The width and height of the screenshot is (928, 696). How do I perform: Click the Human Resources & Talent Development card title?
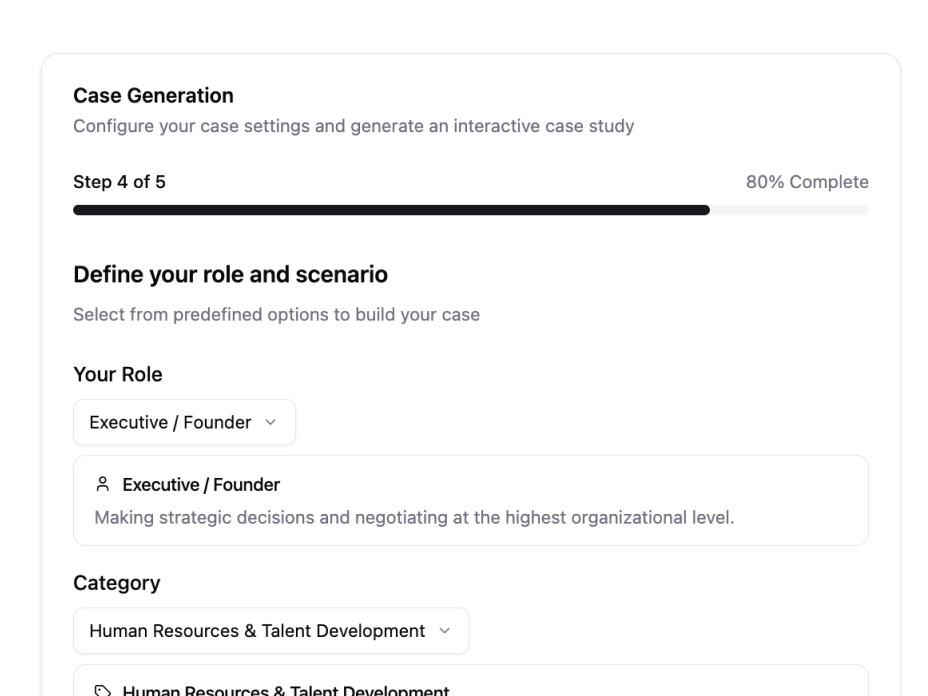point(285,690)
